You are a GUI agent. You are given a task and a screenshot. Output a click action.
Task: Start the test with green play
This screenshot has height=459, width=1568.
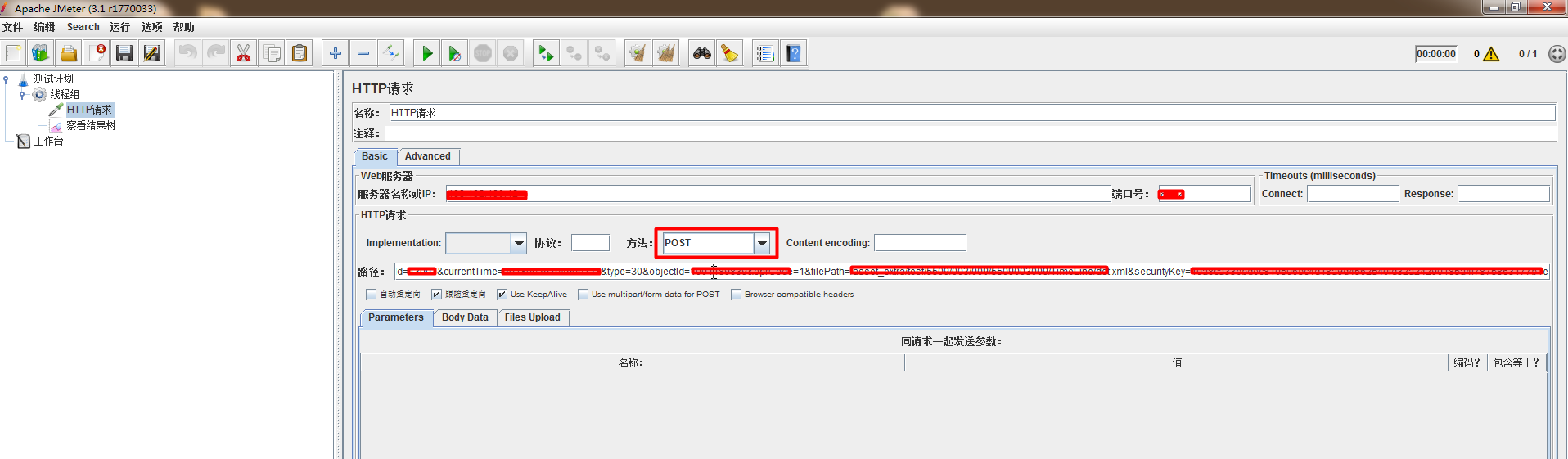click(427, 54)
